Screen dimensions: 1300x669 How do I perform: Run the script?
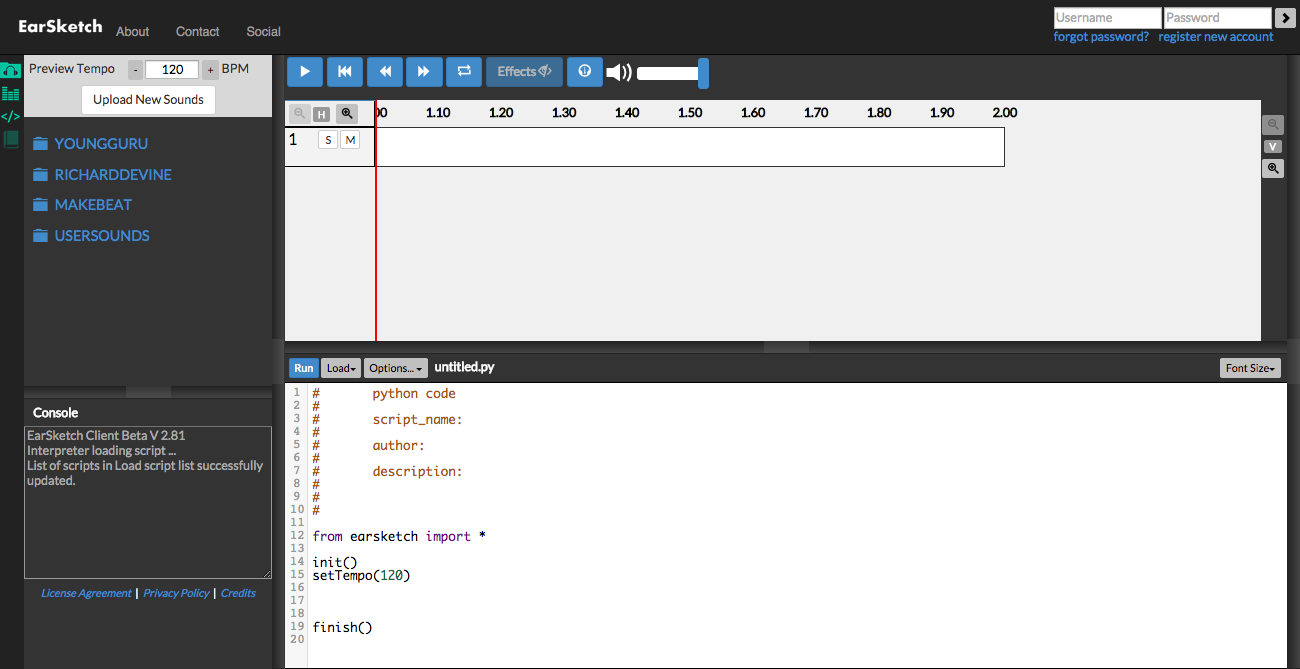[x=304, y=368]
